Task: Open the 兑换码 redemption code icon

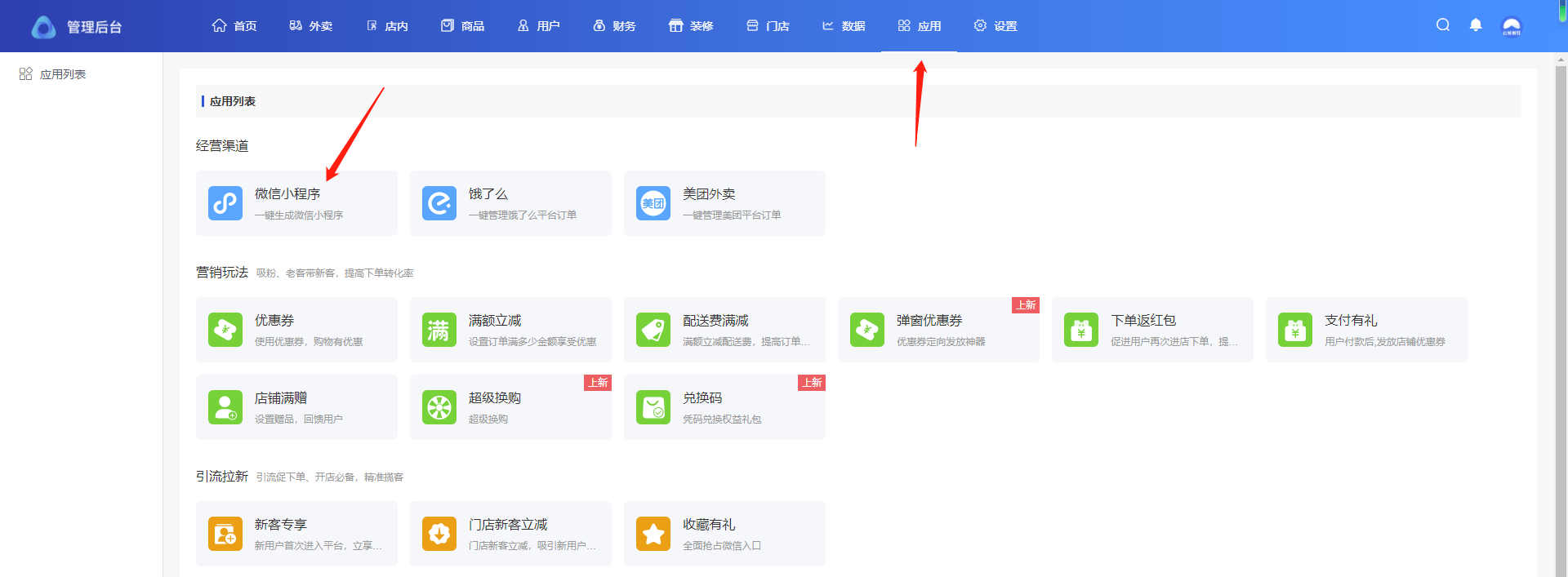Action: point(653,407)
